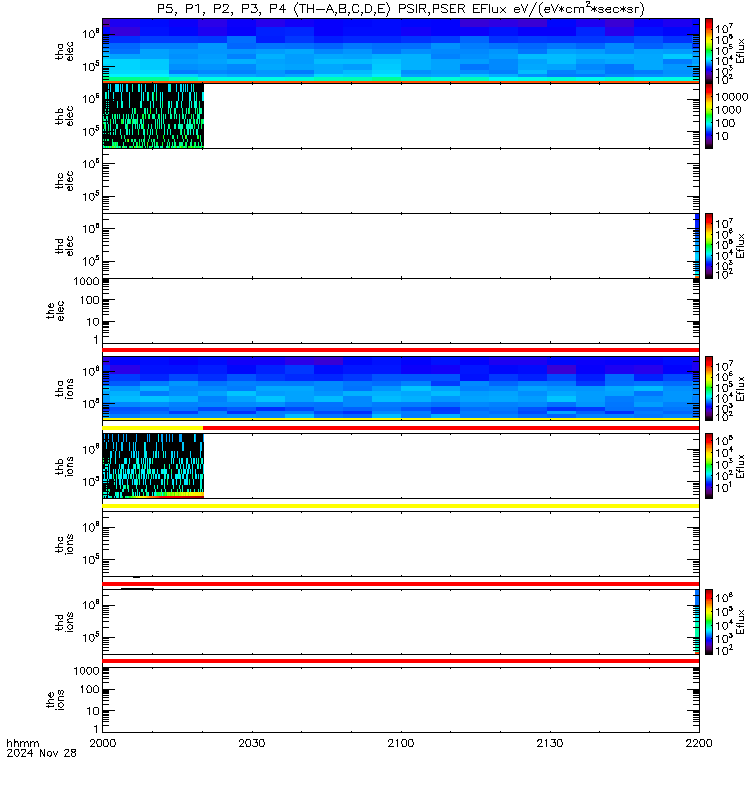
Task: Select the 'thd ions' panel label
Action: (65, 622)
